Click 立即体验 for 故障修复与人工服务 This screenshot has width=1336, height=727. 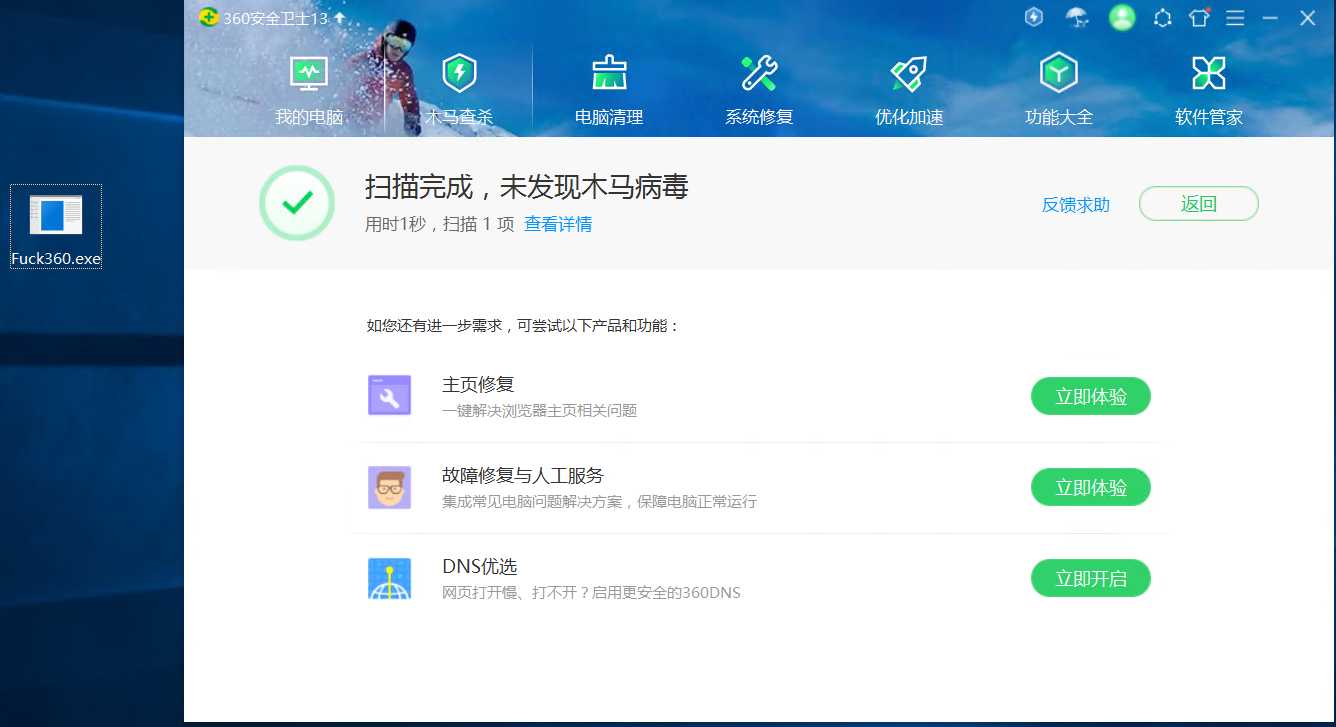[x=1091, y=487]
